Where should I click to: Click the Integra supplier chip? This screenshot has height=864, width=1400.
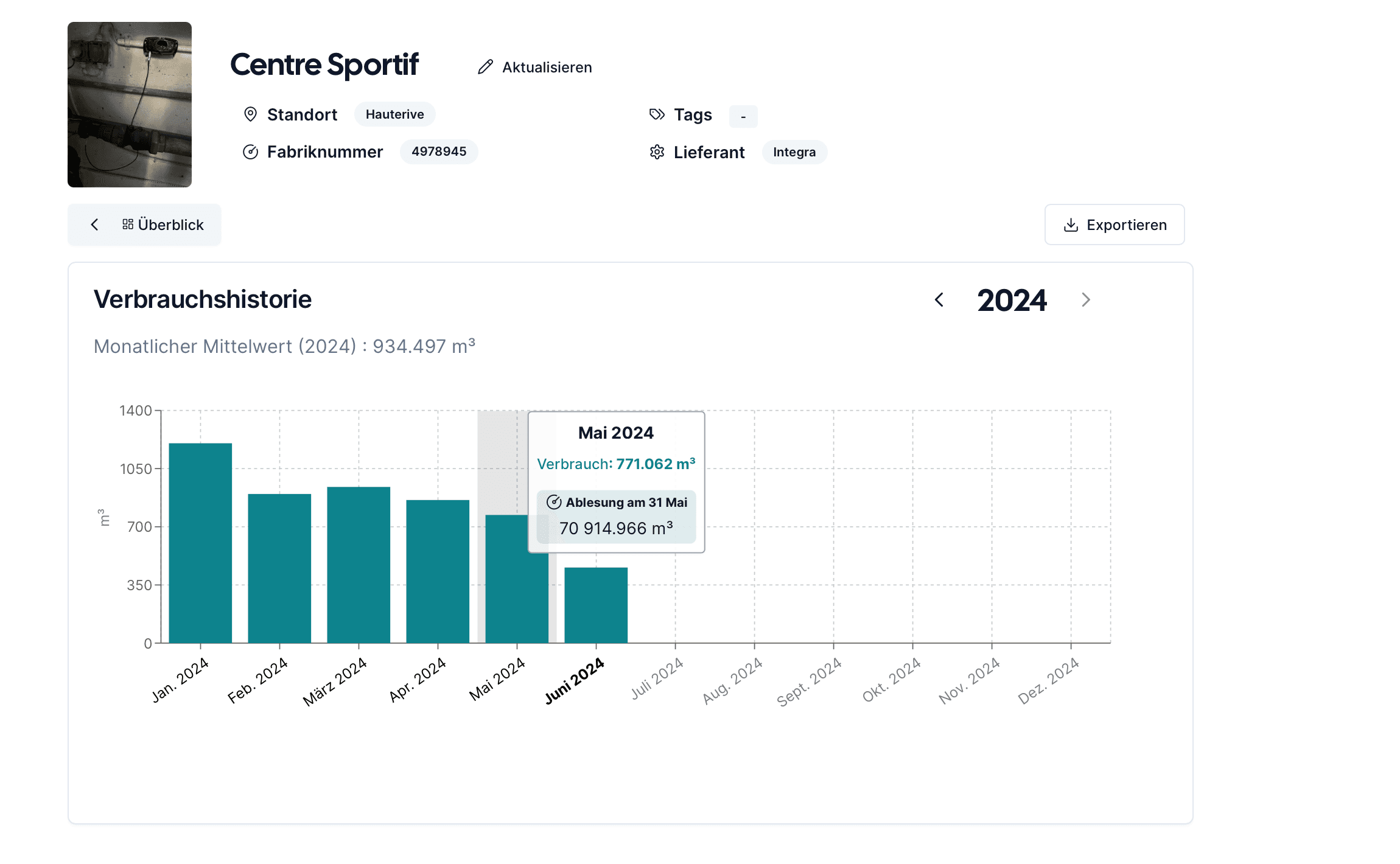794,152
